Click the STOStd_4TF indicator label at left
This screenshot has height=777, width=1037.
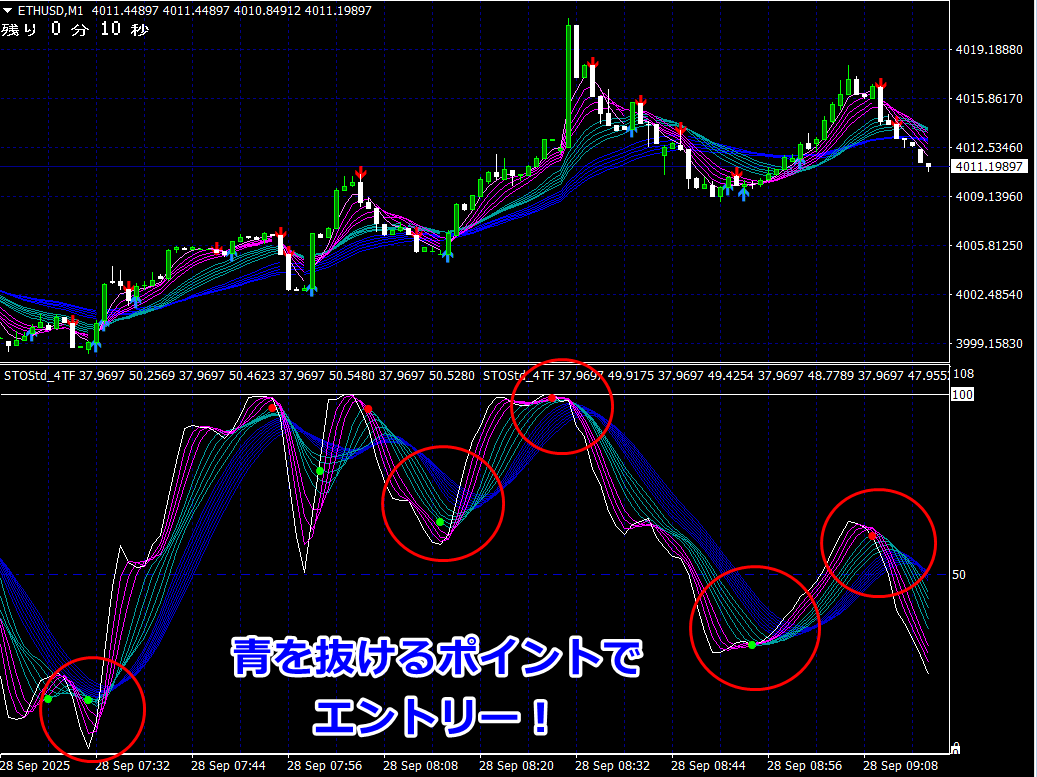(x=40, y=376)
